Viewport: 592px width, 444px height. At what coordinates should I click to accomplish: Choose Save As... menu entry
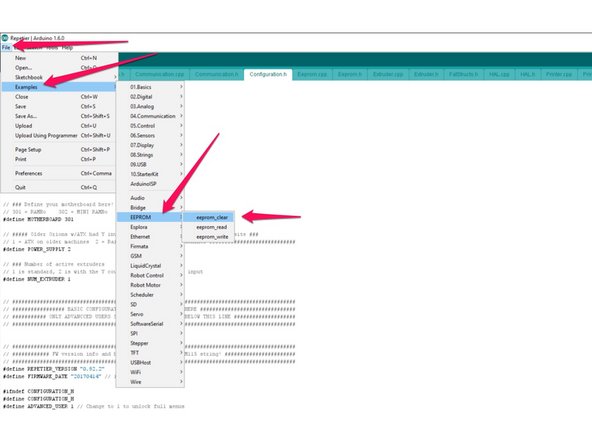59,116
